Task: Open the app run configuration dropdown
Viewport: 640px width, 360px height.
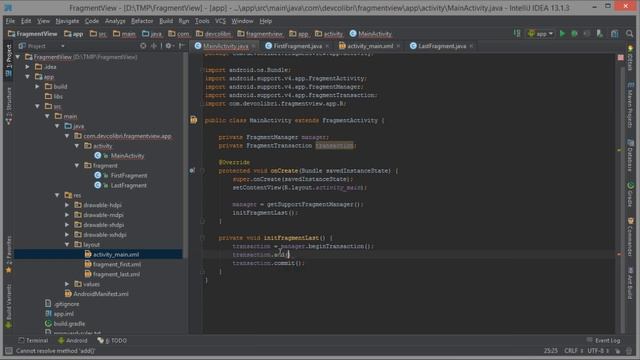Action: (541, 33)
